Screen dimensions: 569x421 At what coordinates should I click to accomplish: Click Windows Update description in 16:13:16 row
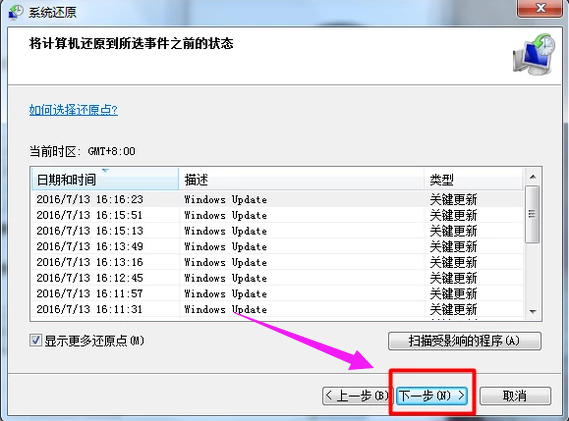point(225,262)
